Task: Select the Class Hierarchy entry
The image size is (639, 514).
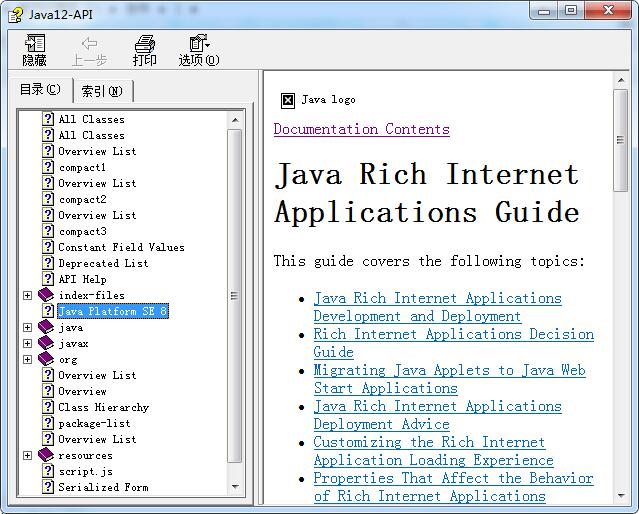Action: [104, 407]
